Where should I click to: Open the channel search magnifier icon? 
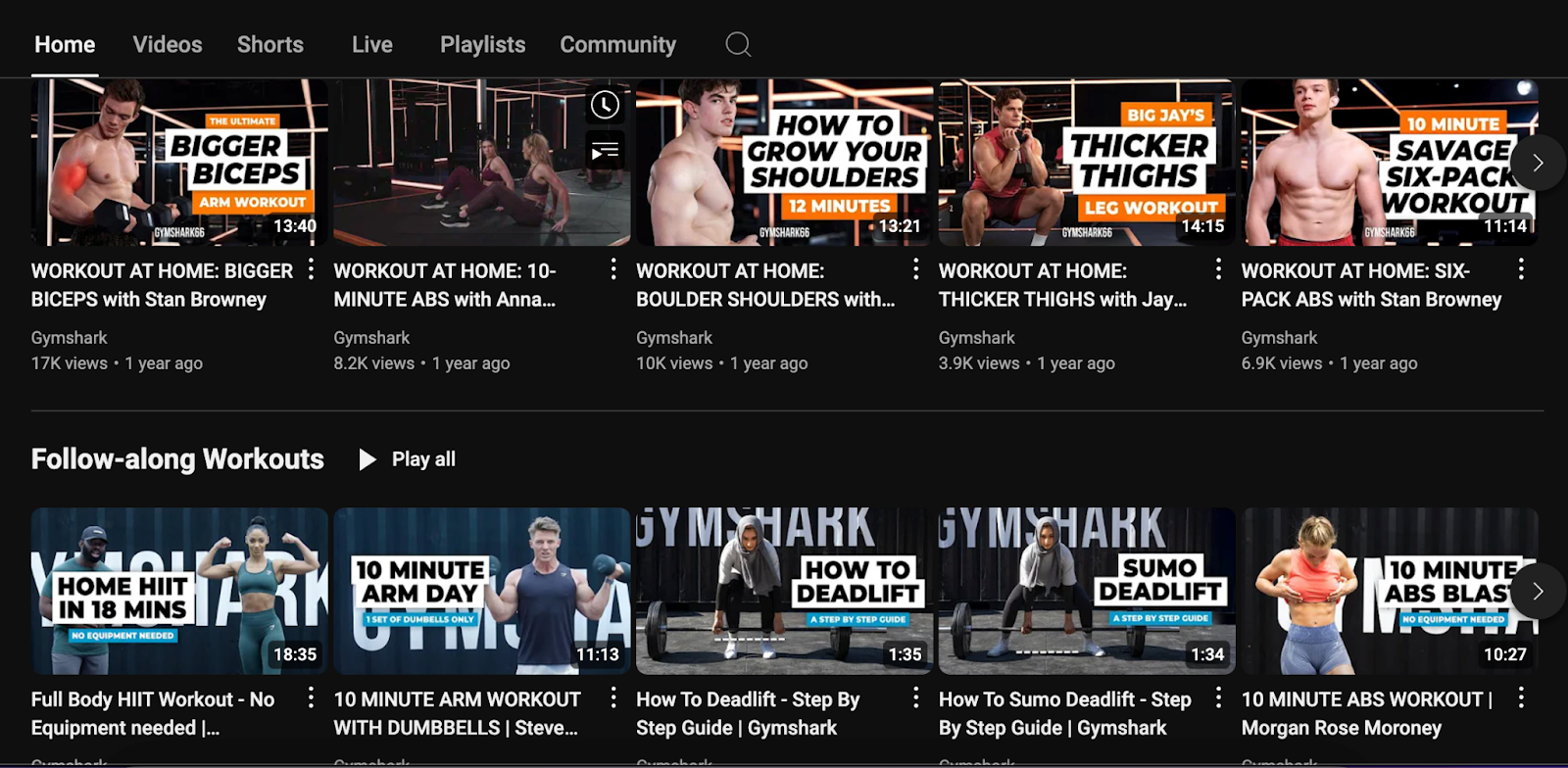[x=738, y=44]
